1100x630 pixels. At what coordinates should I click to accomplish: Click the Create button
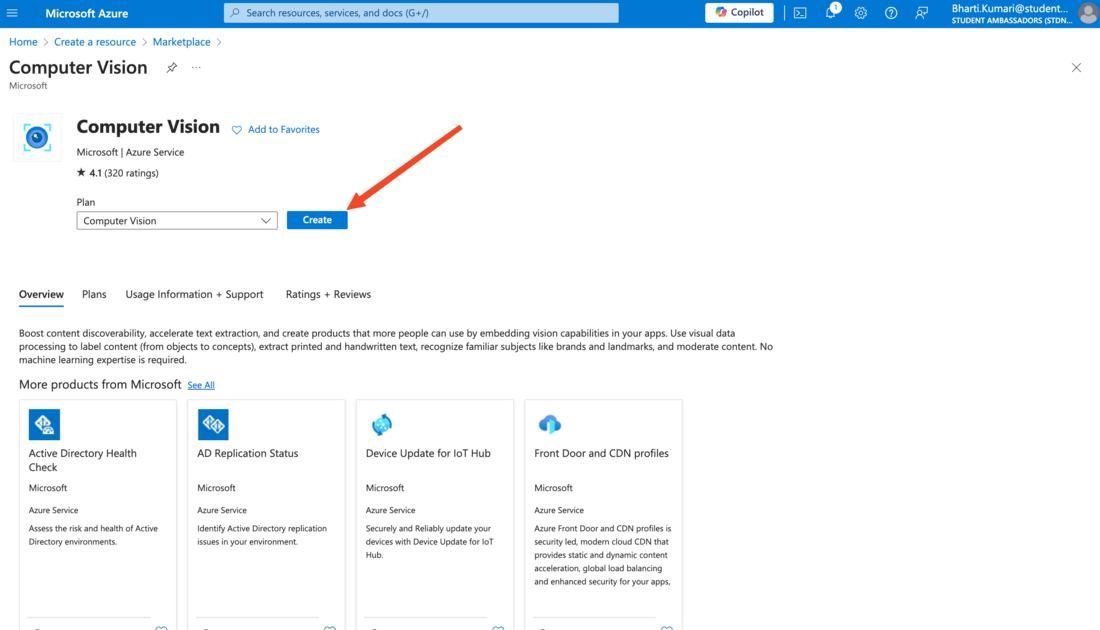(317, 220)
